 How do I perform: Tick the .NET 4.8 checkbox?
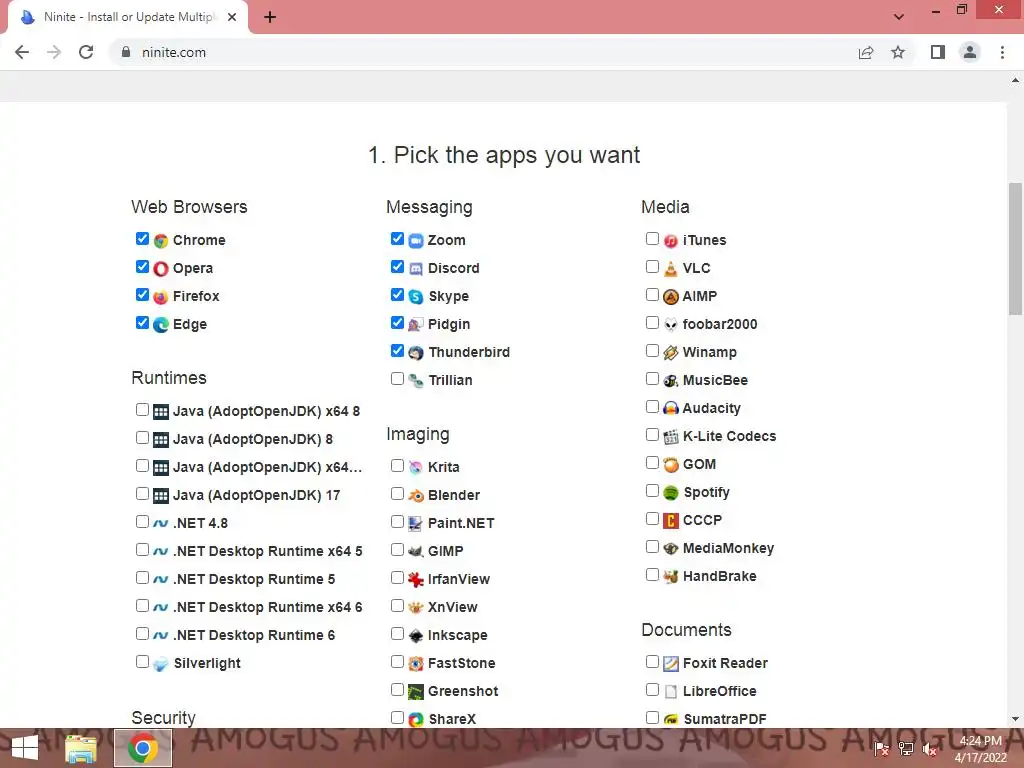pos(142,522)
